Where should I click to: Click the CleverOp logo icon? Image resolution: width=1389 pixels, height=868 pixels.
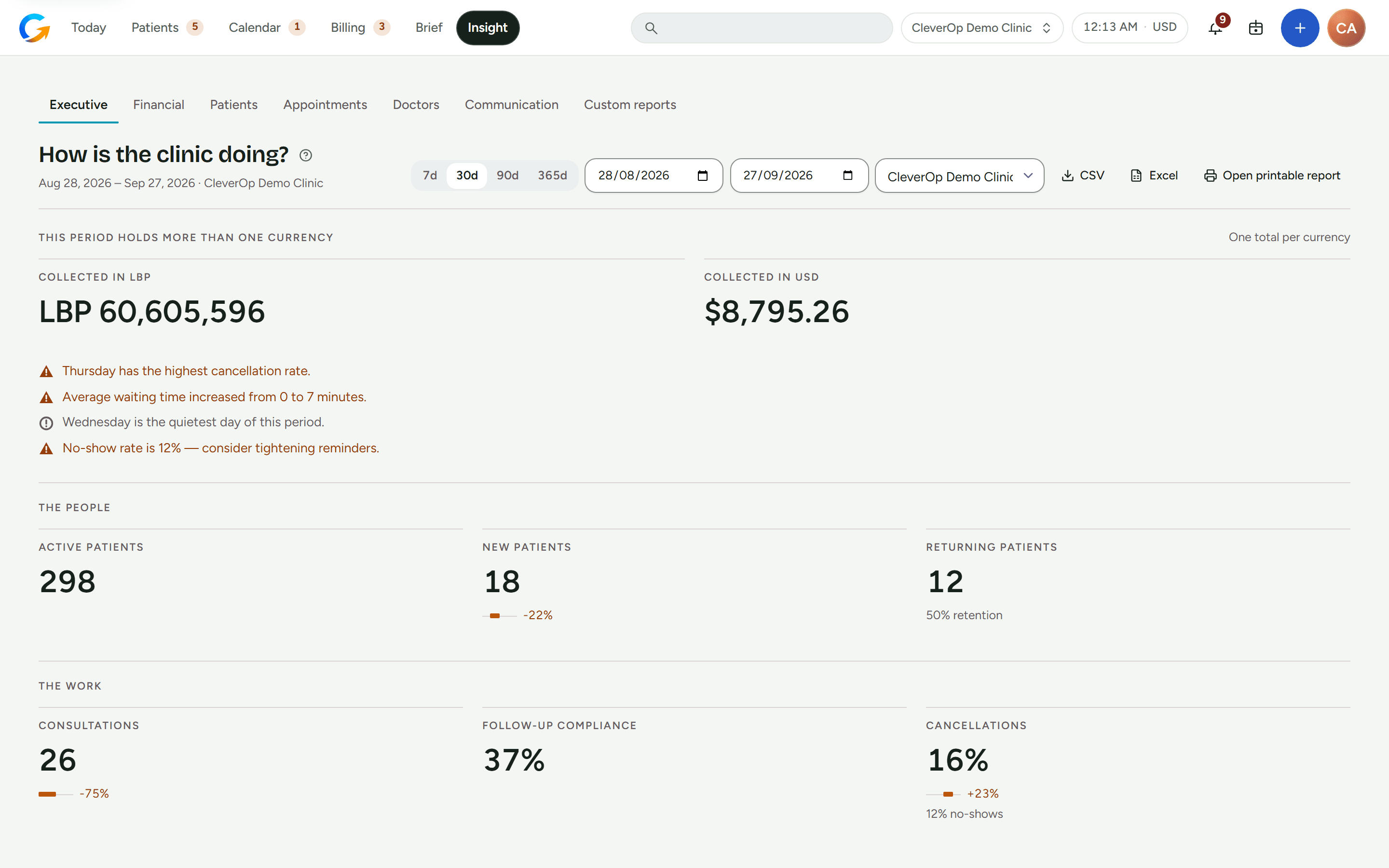tap(34, 27)
